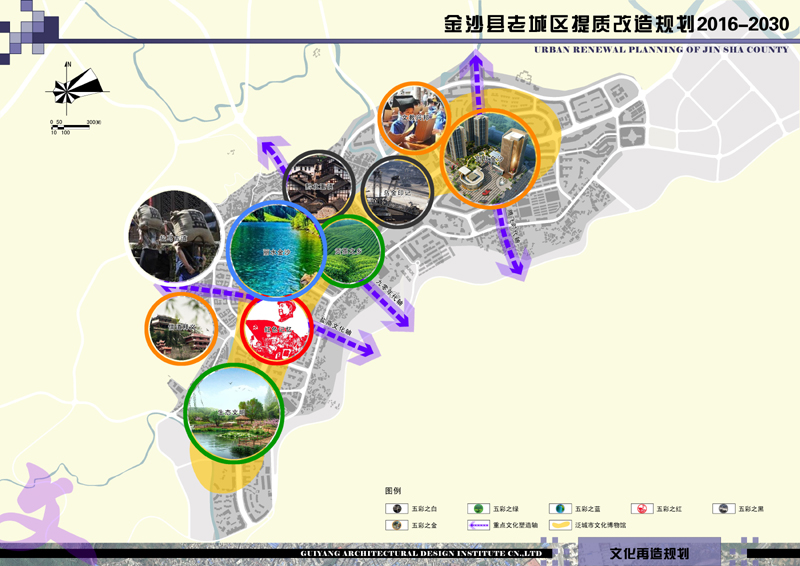Image resolution: width=800 pixels, height=566 pixels.
Task: Click the 五彩之黑 legend icon
Action: coord(724,509)
